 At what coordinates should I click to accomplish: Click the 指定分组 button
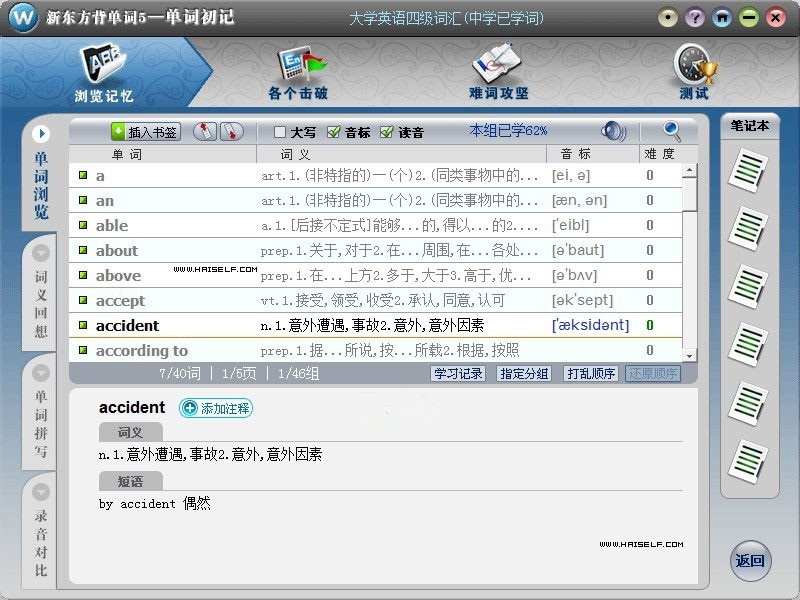524,373
